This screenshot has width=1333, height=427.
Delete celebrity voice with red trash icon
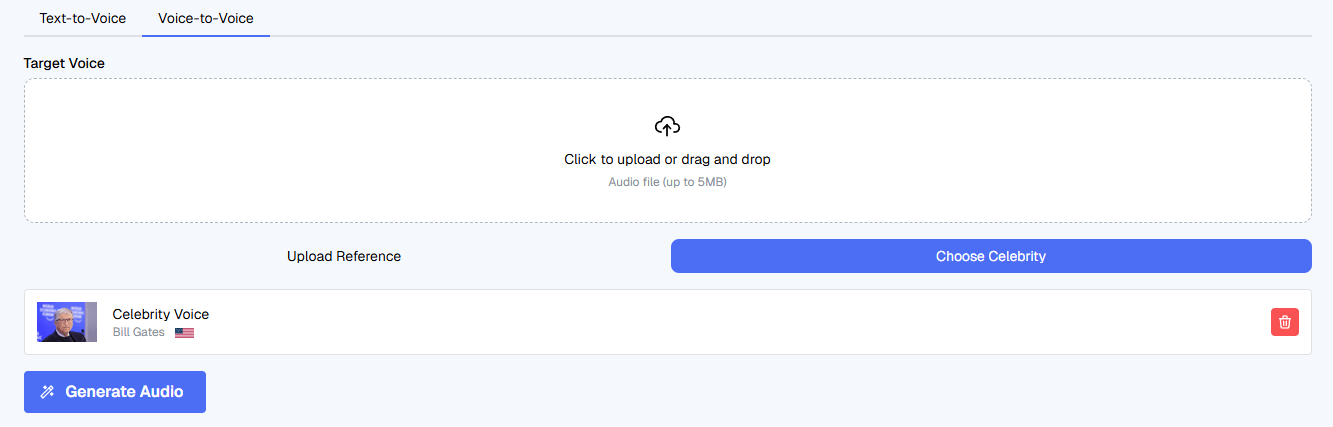[x=1285, y=322]
